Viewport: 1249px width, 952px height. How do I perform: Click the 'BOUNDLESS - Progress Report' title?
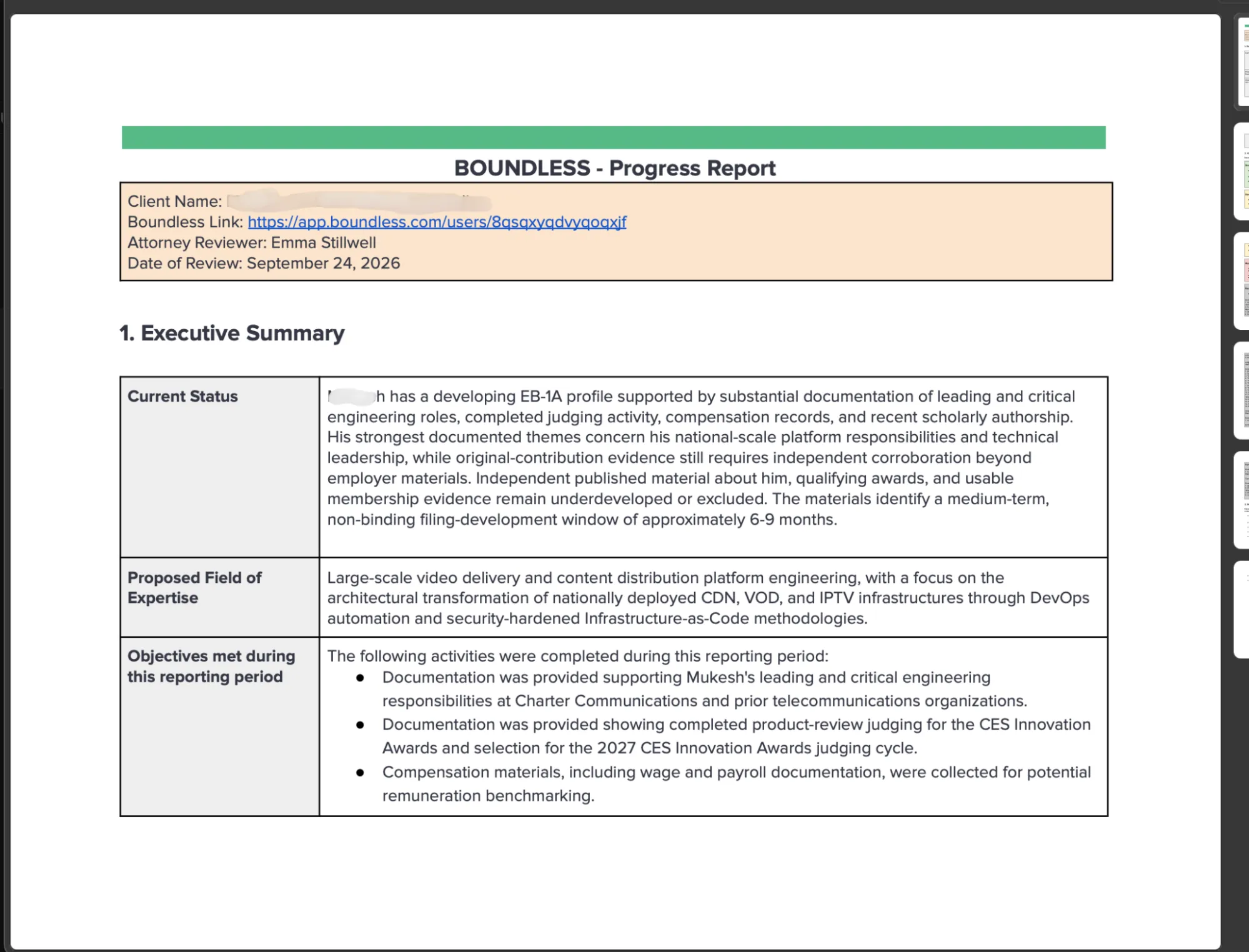click(x=614, y=168)
